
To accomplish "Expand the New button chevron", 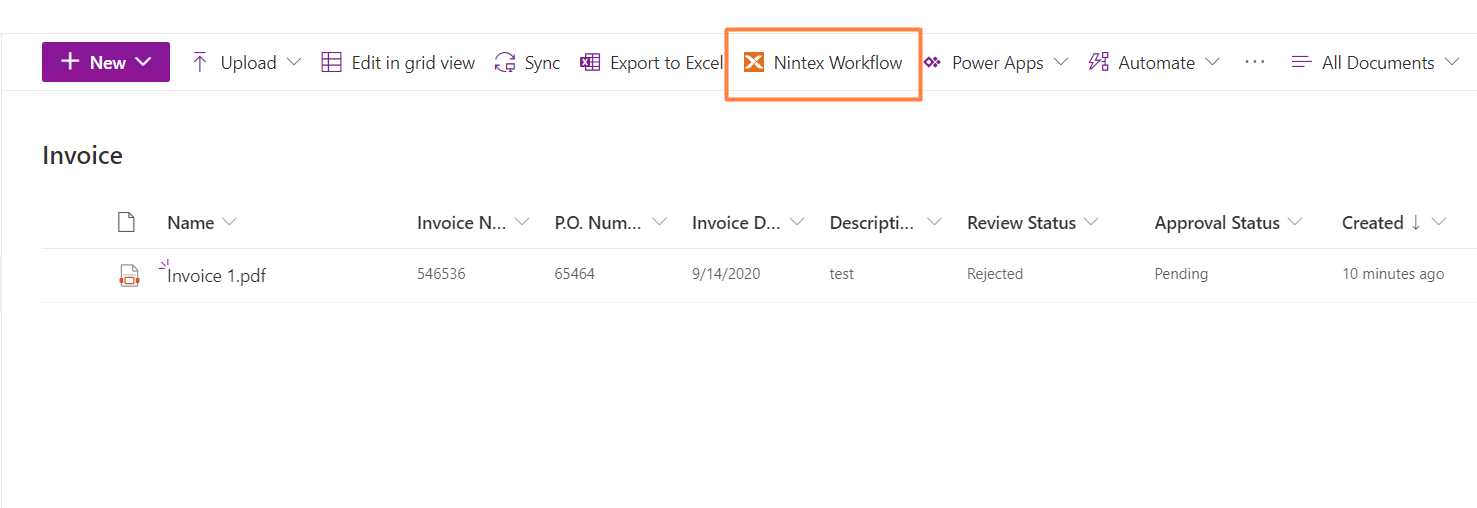I will pyautogui.click(x=143, y=62).
